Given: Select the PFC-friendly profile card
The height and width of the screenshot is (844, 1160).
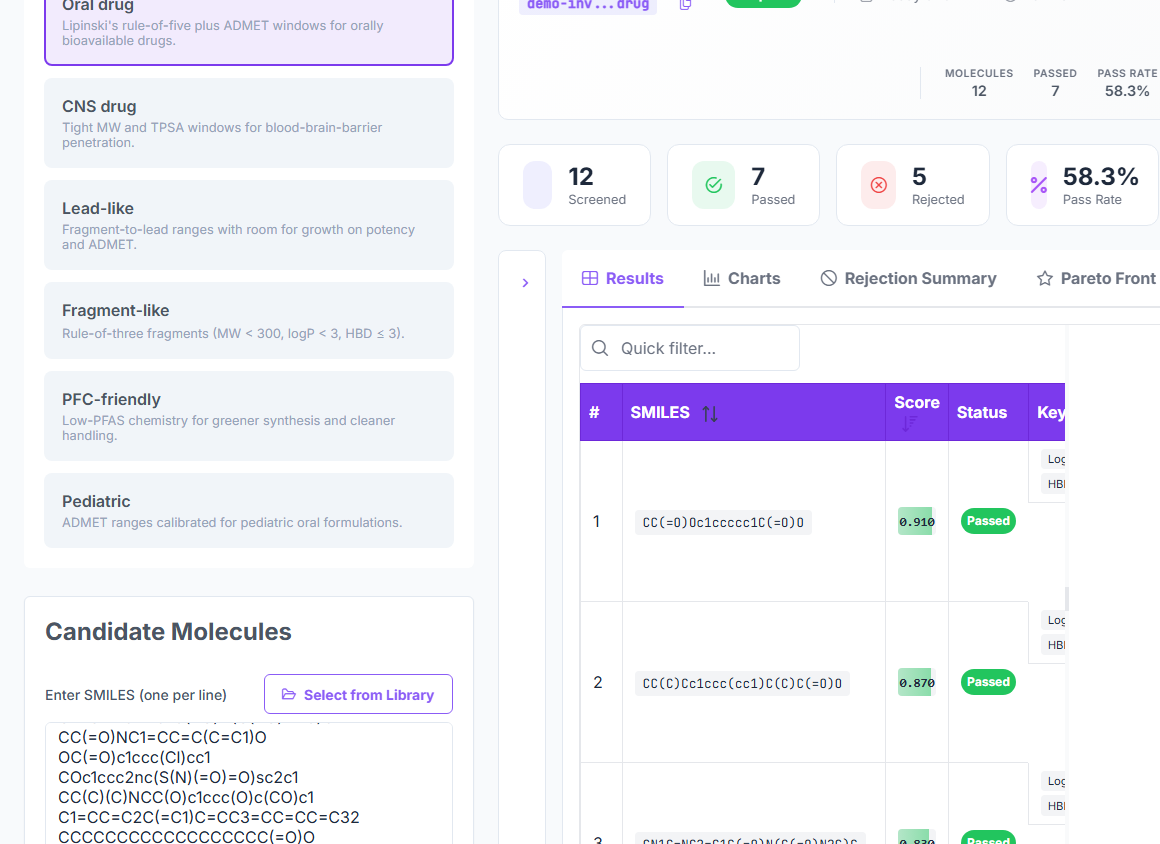Looking at the screenshot, I should coord(249,416).
